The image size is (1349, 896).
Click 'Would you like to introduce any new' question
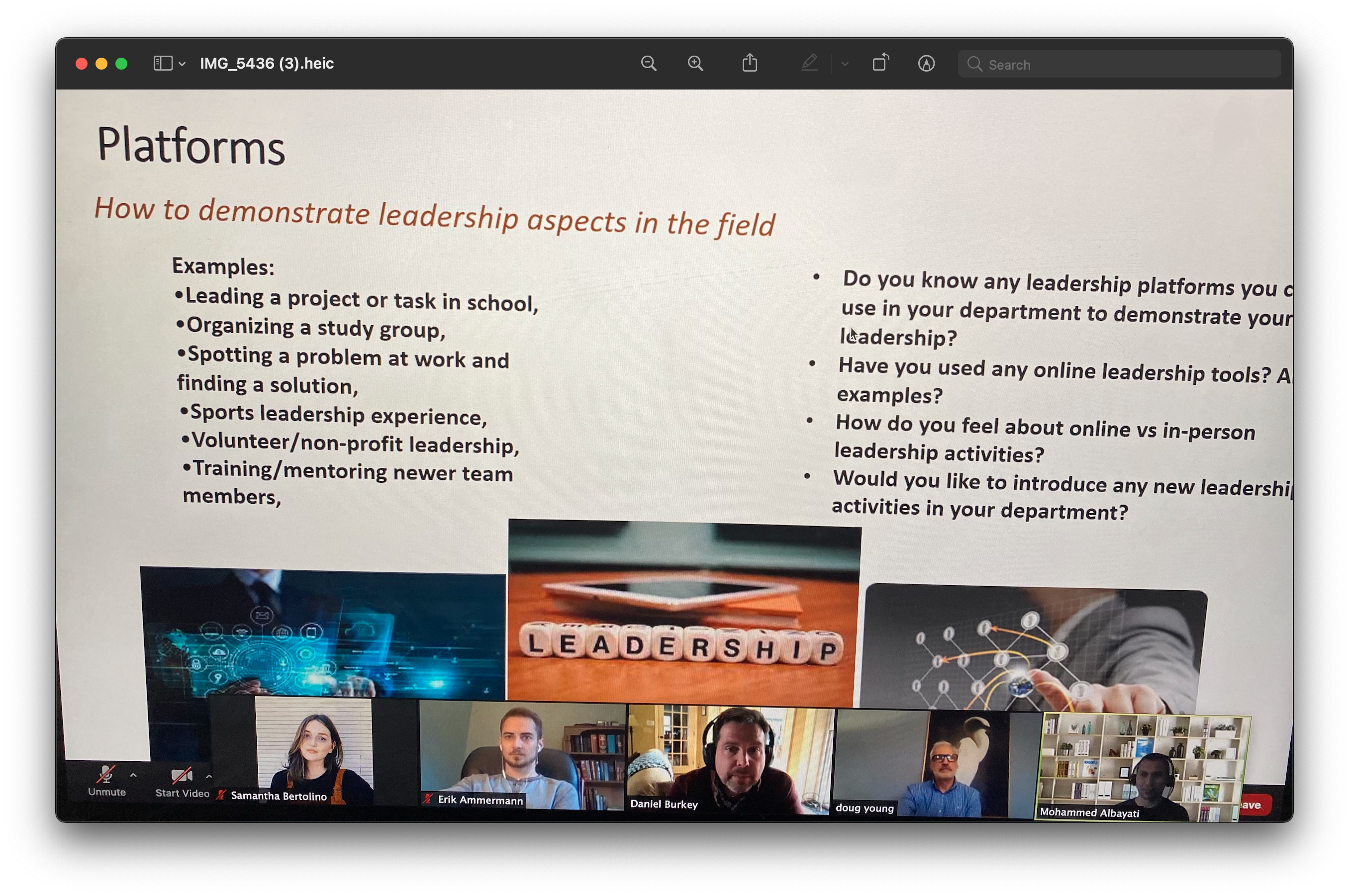(x=1061, y=495)
